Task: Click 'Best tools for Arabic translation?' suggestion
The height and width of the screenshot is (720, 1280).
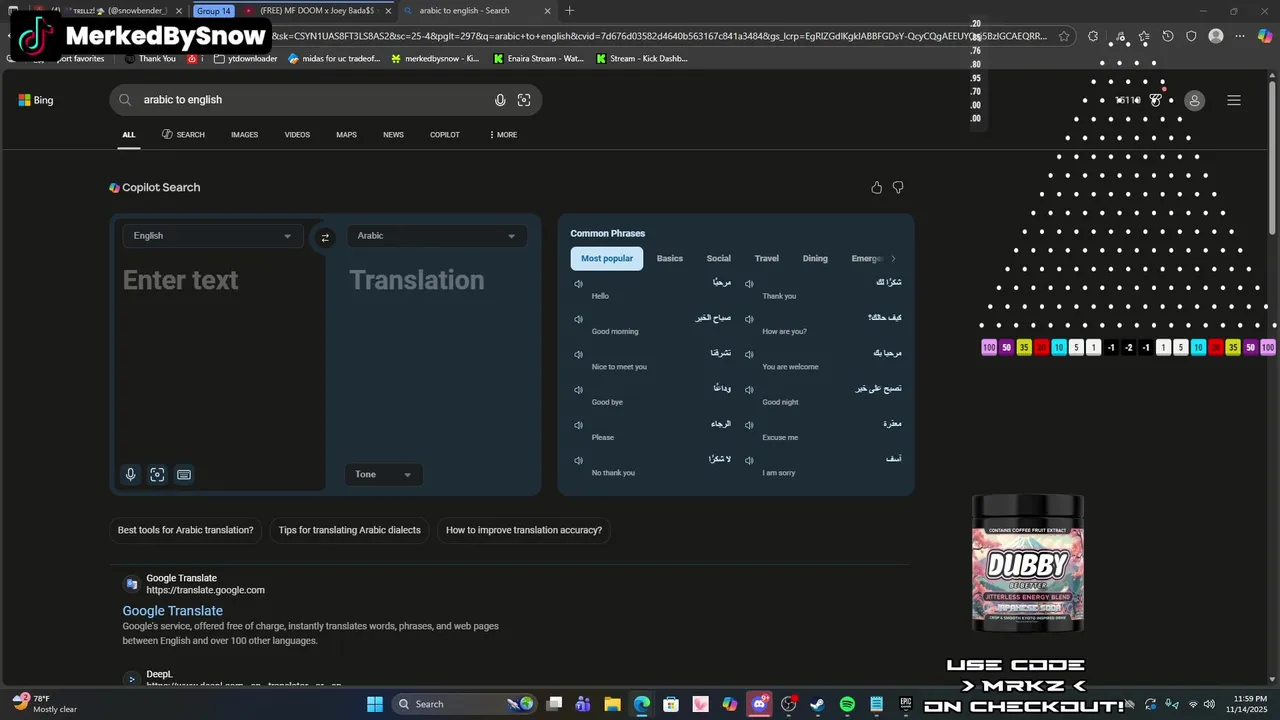Action: [x=185, y=530]
